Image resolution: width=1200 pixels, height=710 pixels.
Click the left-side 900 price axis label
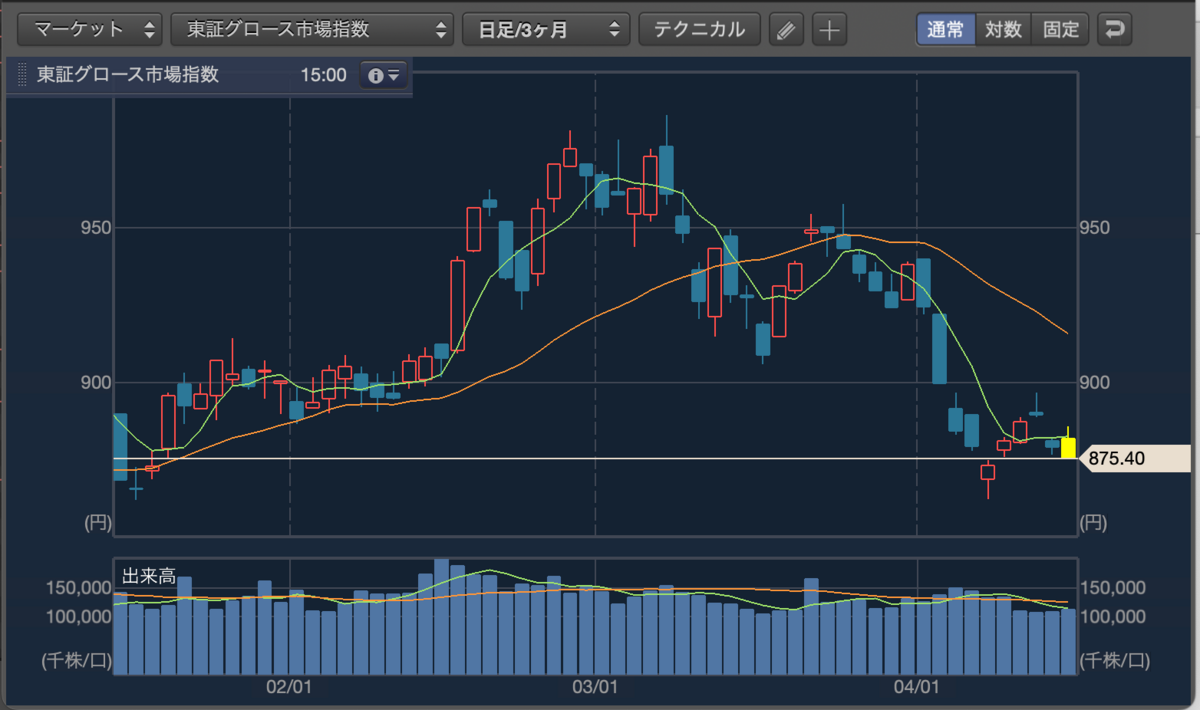[x=95, y=382]
